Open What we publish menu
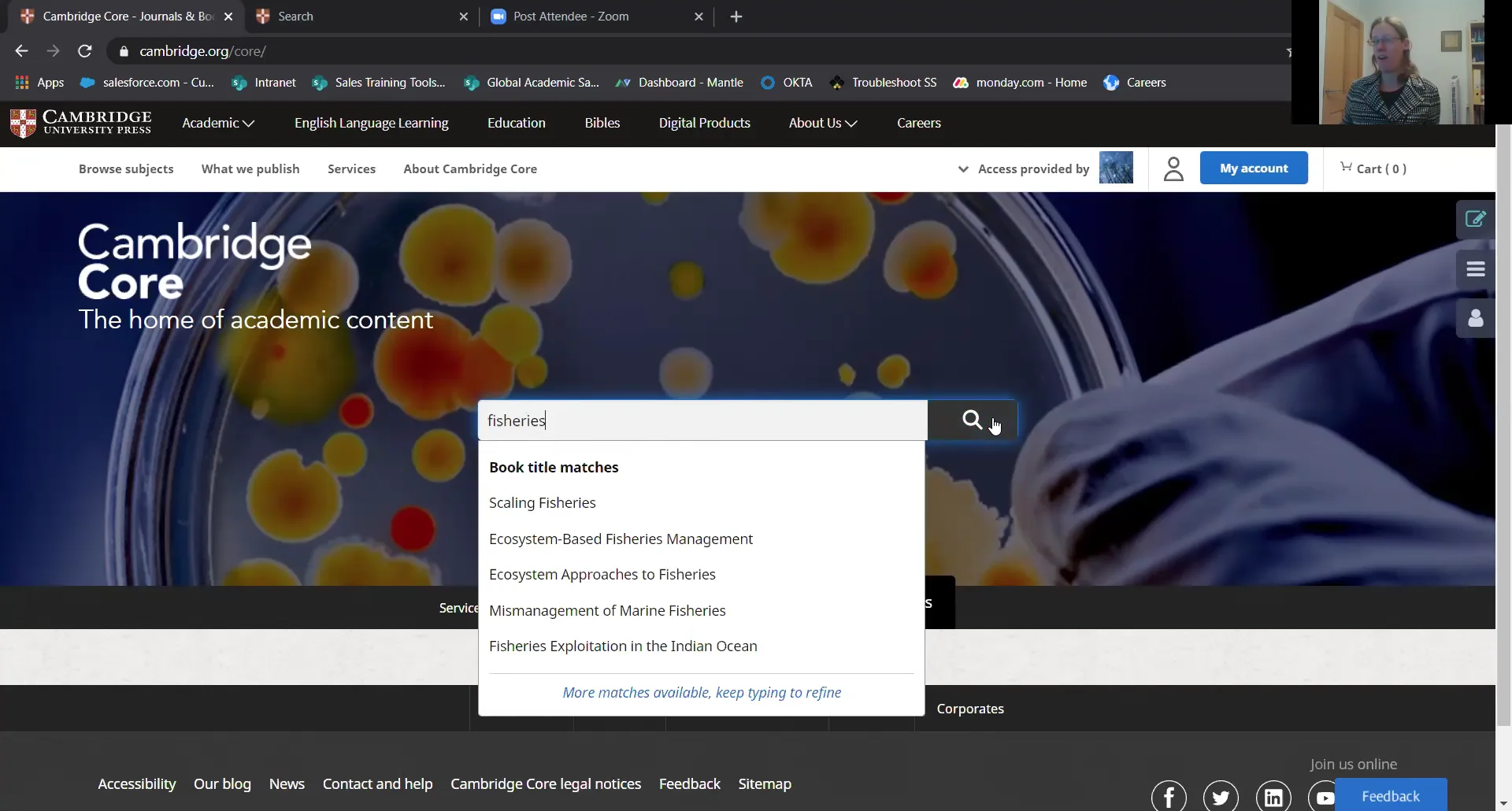Viewport: 1512px width, 811px height. click(250, 168)
